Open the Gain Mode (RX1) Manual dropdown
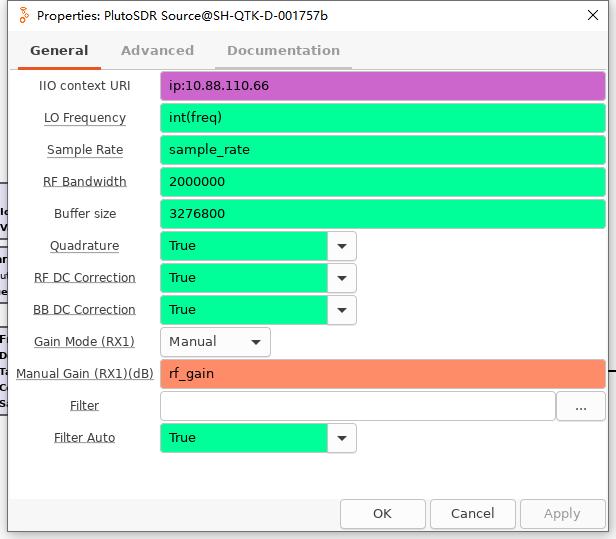Image resolution: width=616 pixels, height=539 pixels. pos(215,342)
